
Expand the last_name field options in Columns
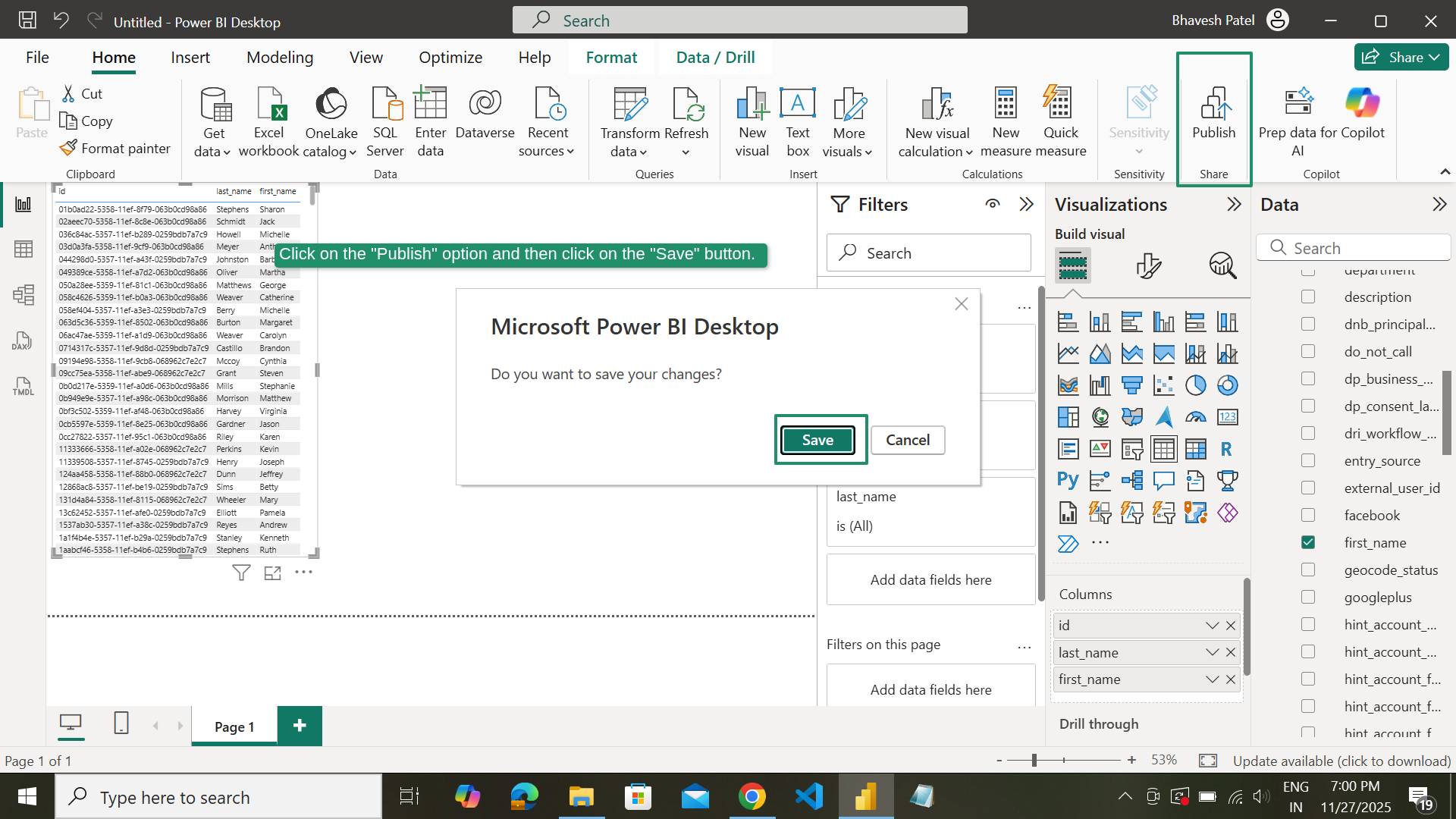(1211, 652)
